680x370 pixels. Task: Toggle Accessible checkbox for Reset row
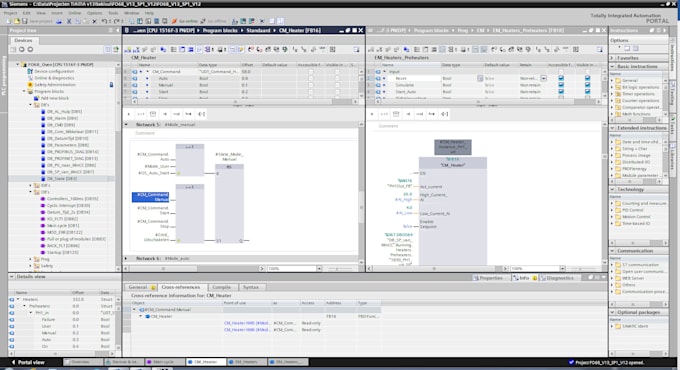(561, 79)
